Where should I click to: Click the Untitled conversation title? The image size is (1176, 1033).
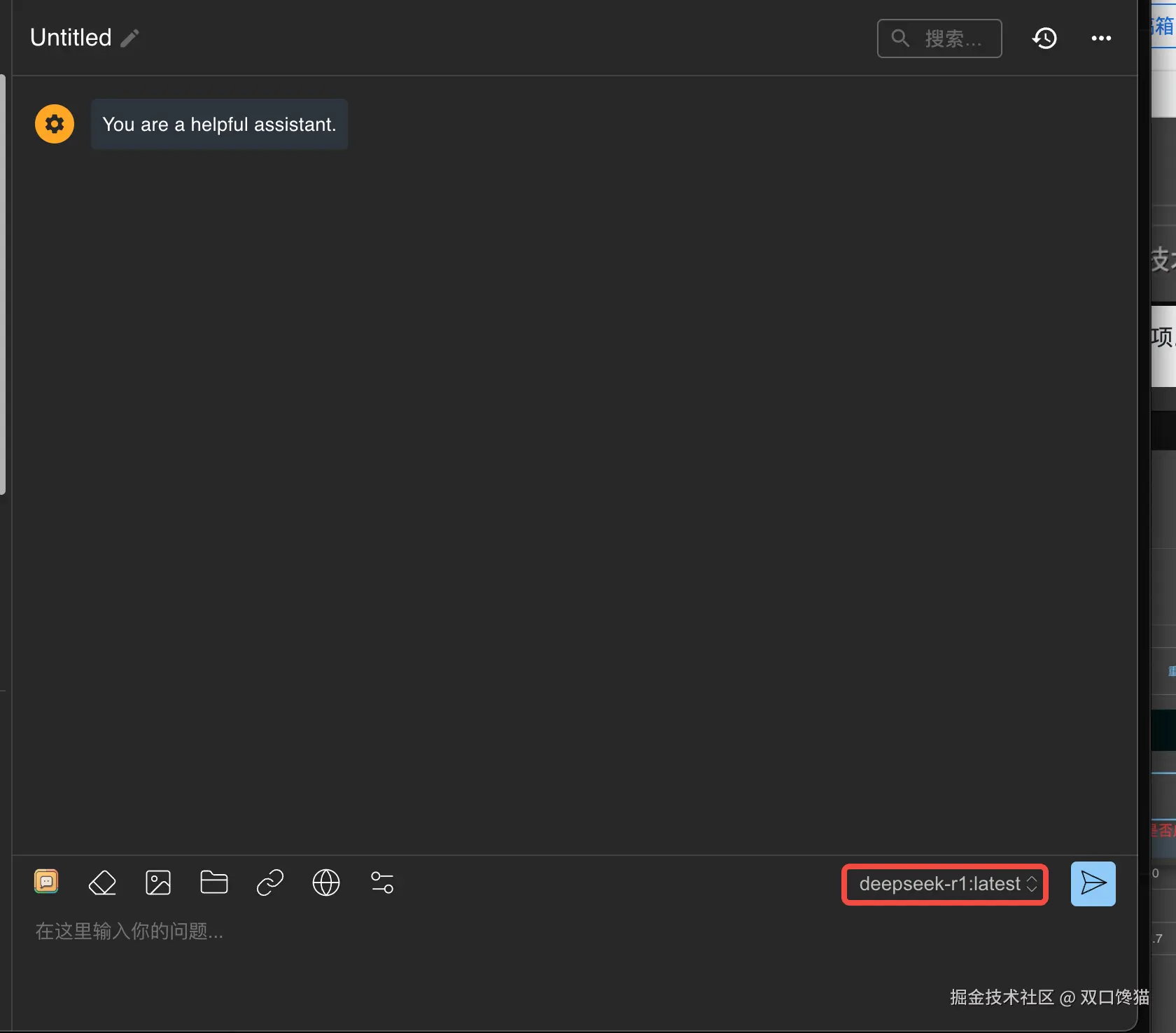click(x=71, y=38)
